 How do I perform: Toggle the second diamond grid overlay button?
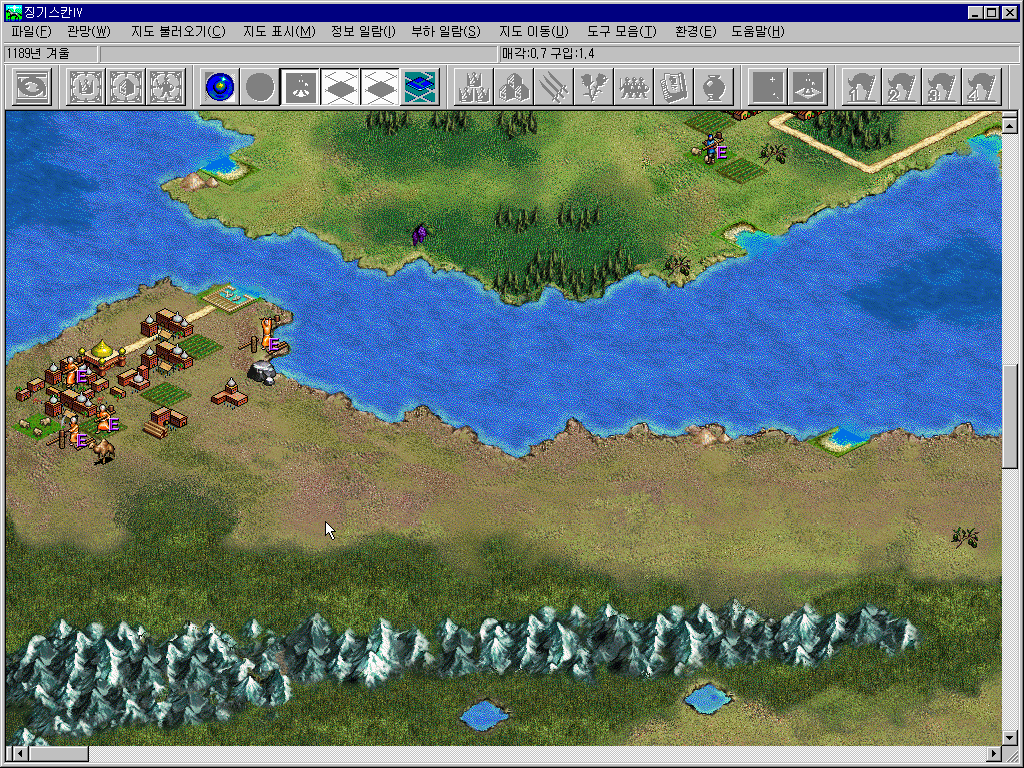379,86
